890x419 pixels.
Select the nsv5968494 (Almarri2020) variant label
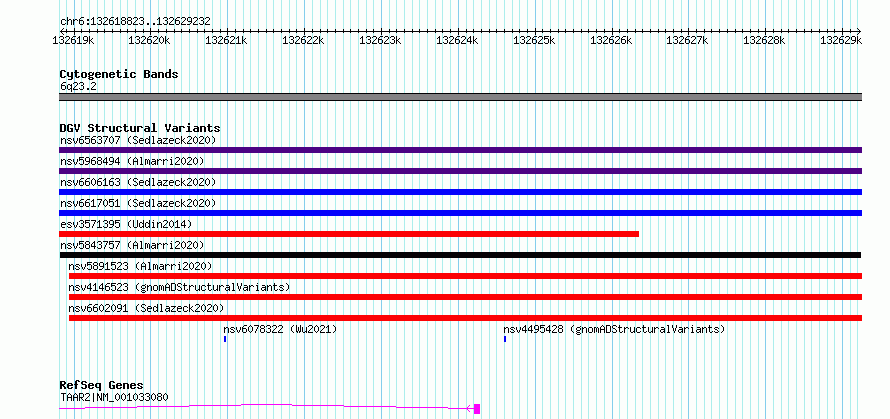(132, 161)
